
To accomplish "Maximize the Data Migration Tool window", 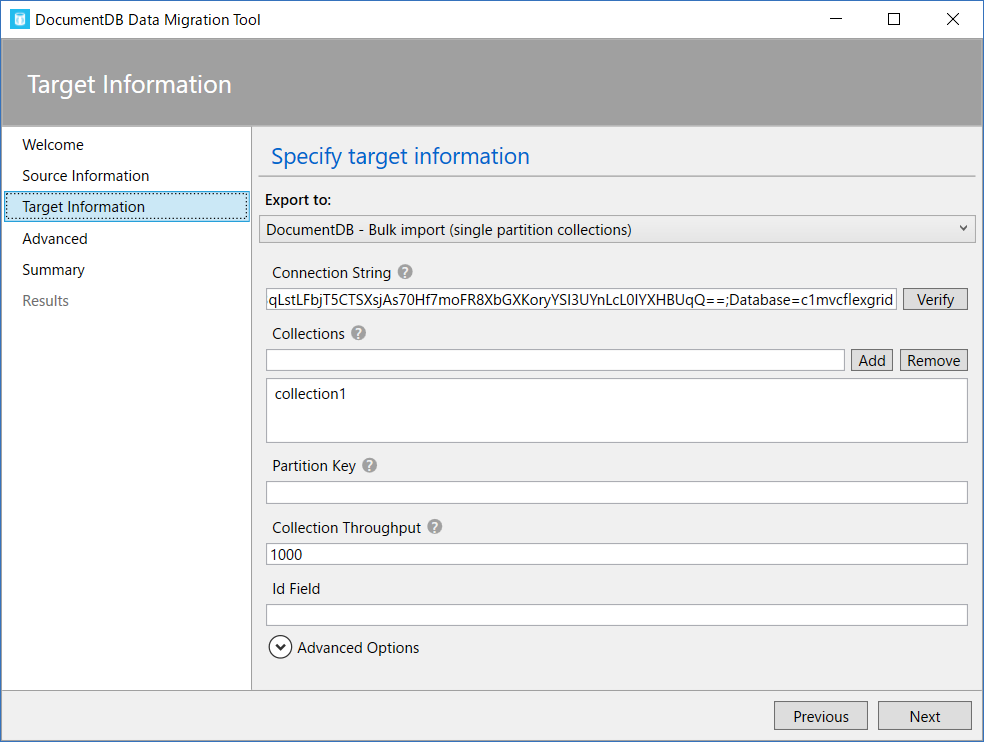I will [x=894, y=19].
